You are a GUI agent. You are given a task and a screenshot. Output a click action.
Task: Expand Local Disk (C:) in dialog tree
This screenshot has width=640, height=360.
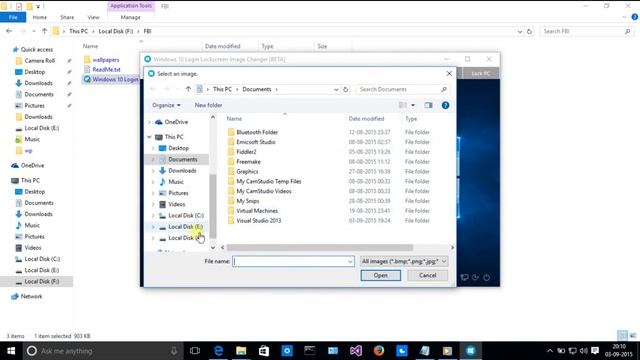153,216
